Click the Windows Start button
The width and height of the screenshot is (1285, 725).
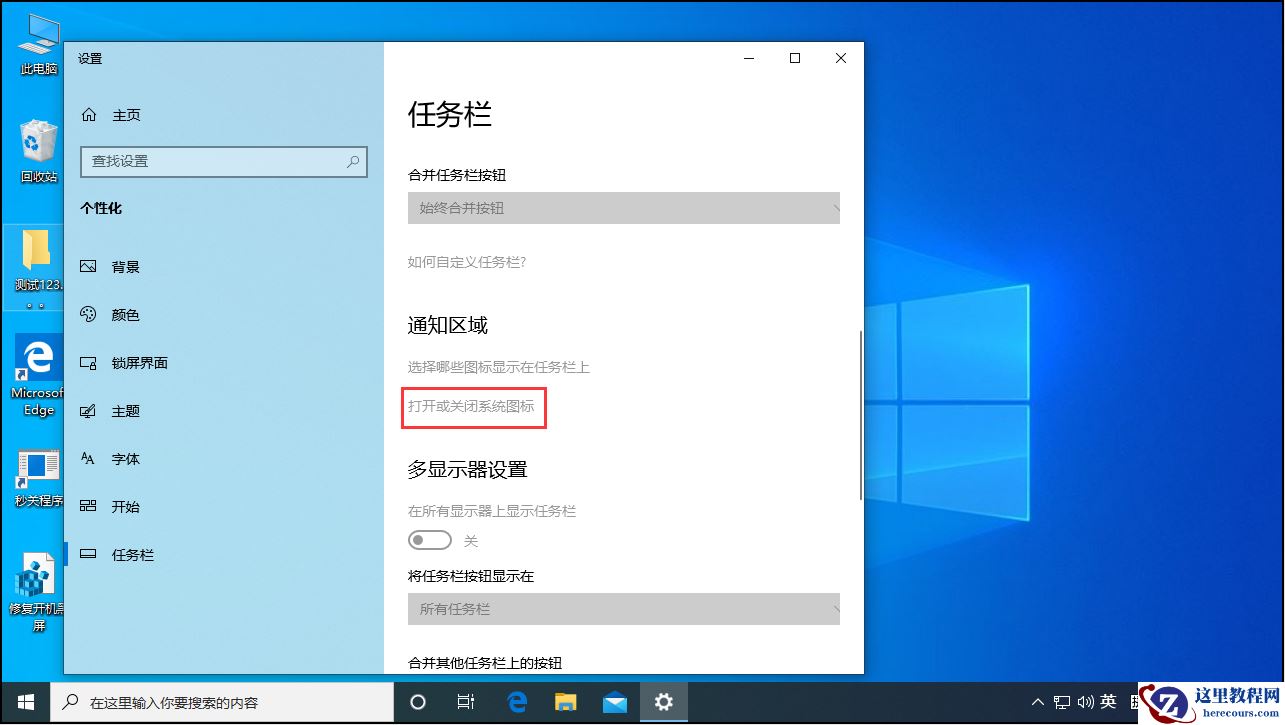[23, 703]
